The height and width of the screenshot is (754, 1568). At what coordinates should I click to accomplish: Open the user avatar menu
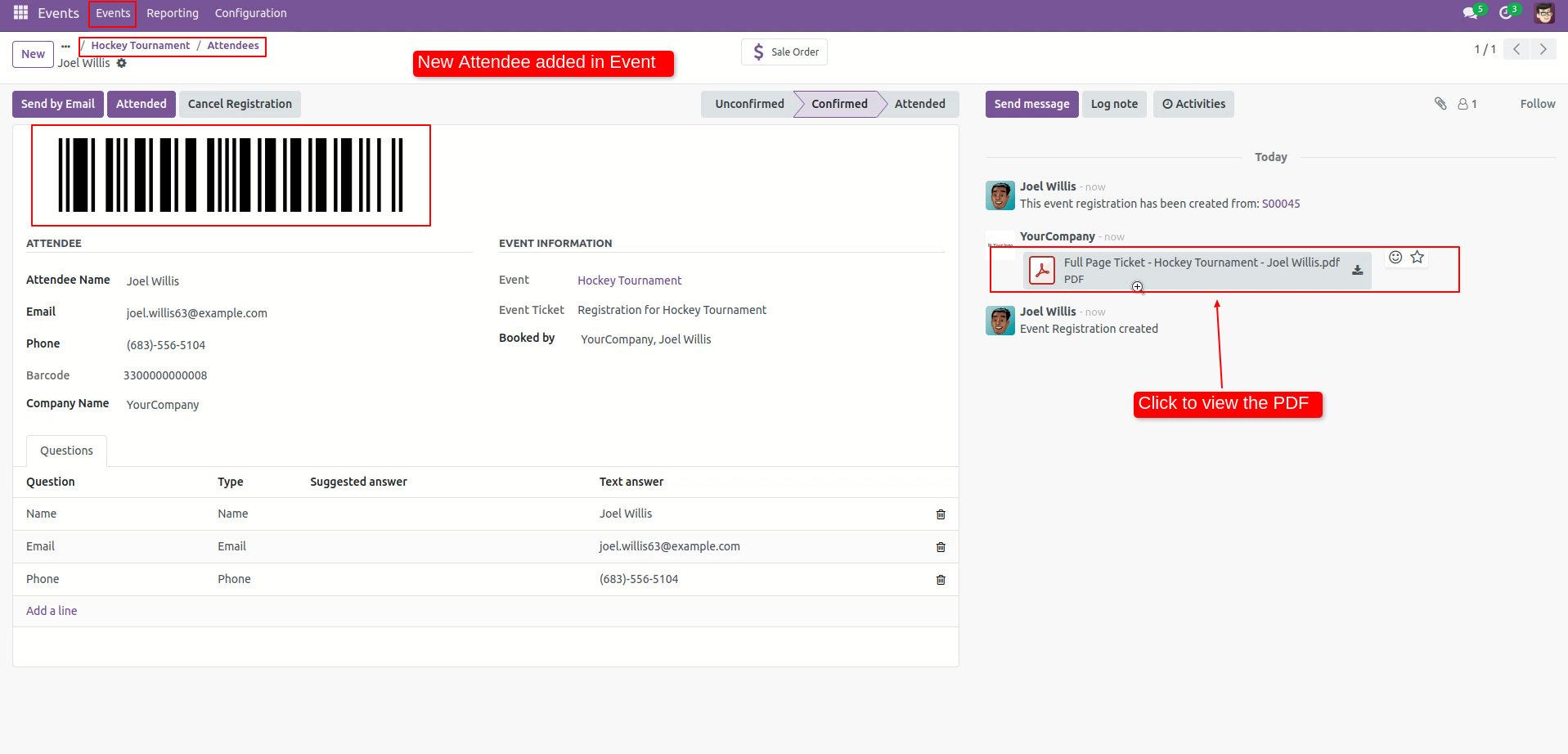[1544, 13]
